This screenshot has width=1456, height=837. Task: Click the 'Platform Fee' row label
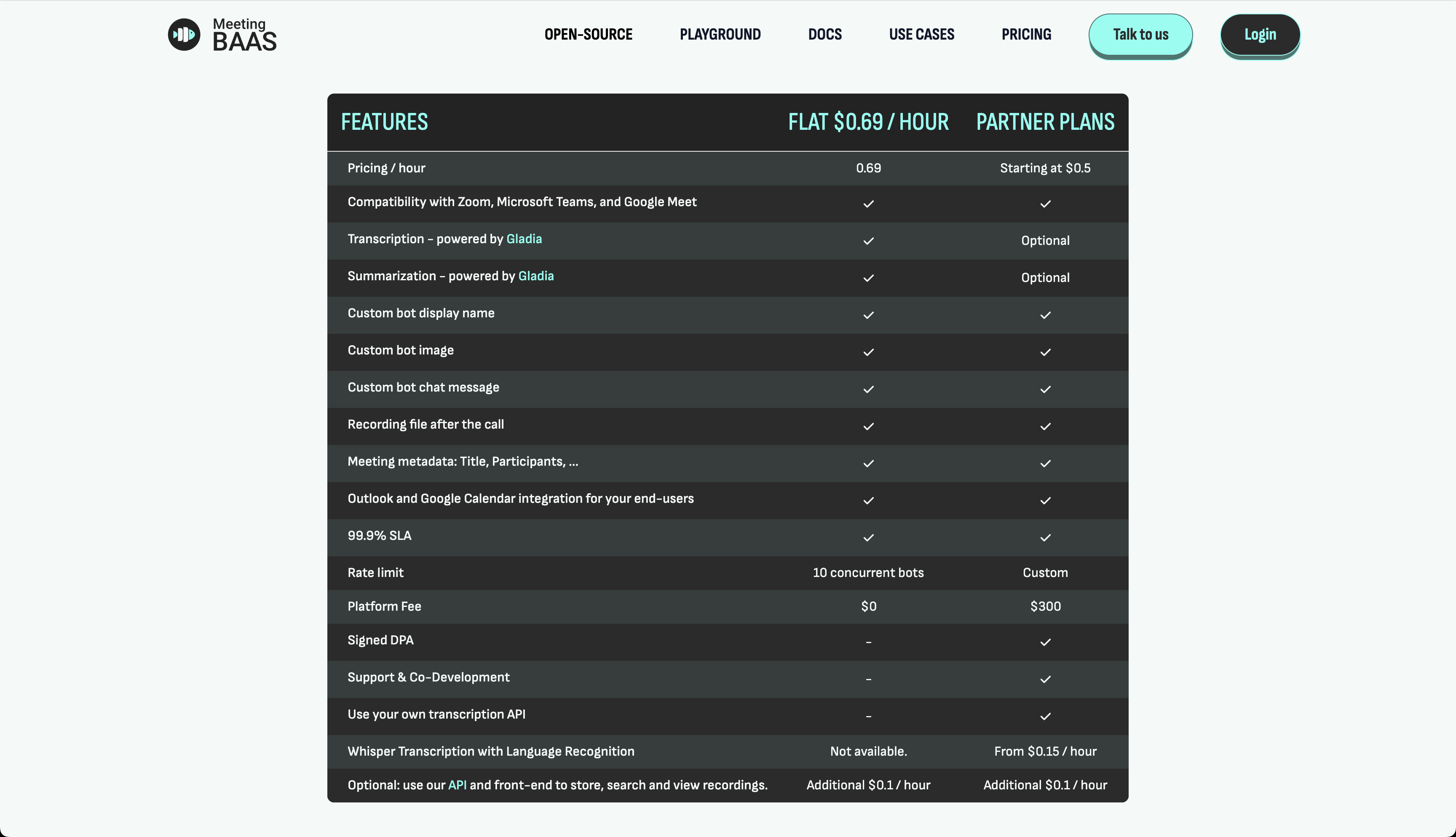coord(384,606)
